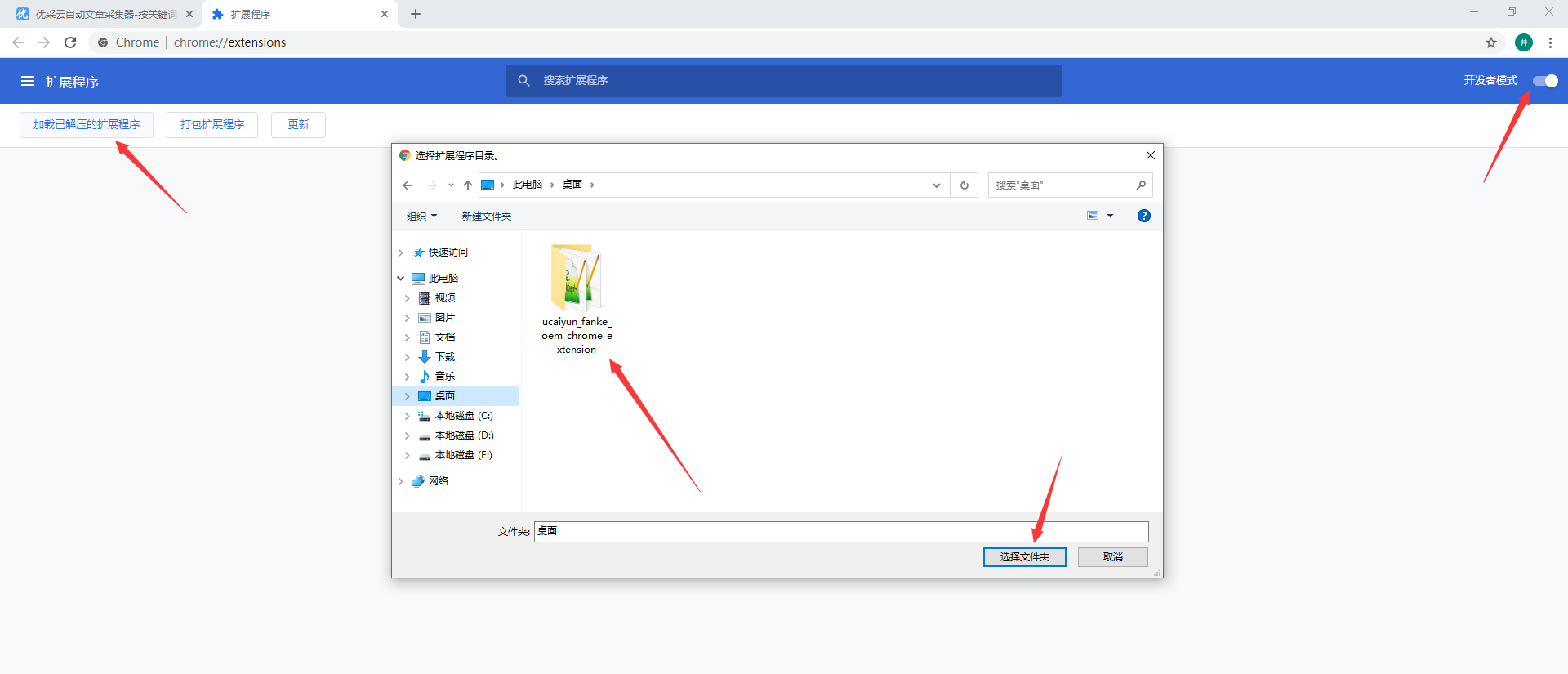Open Chrome's three-dot menu

pos(1550,42)
